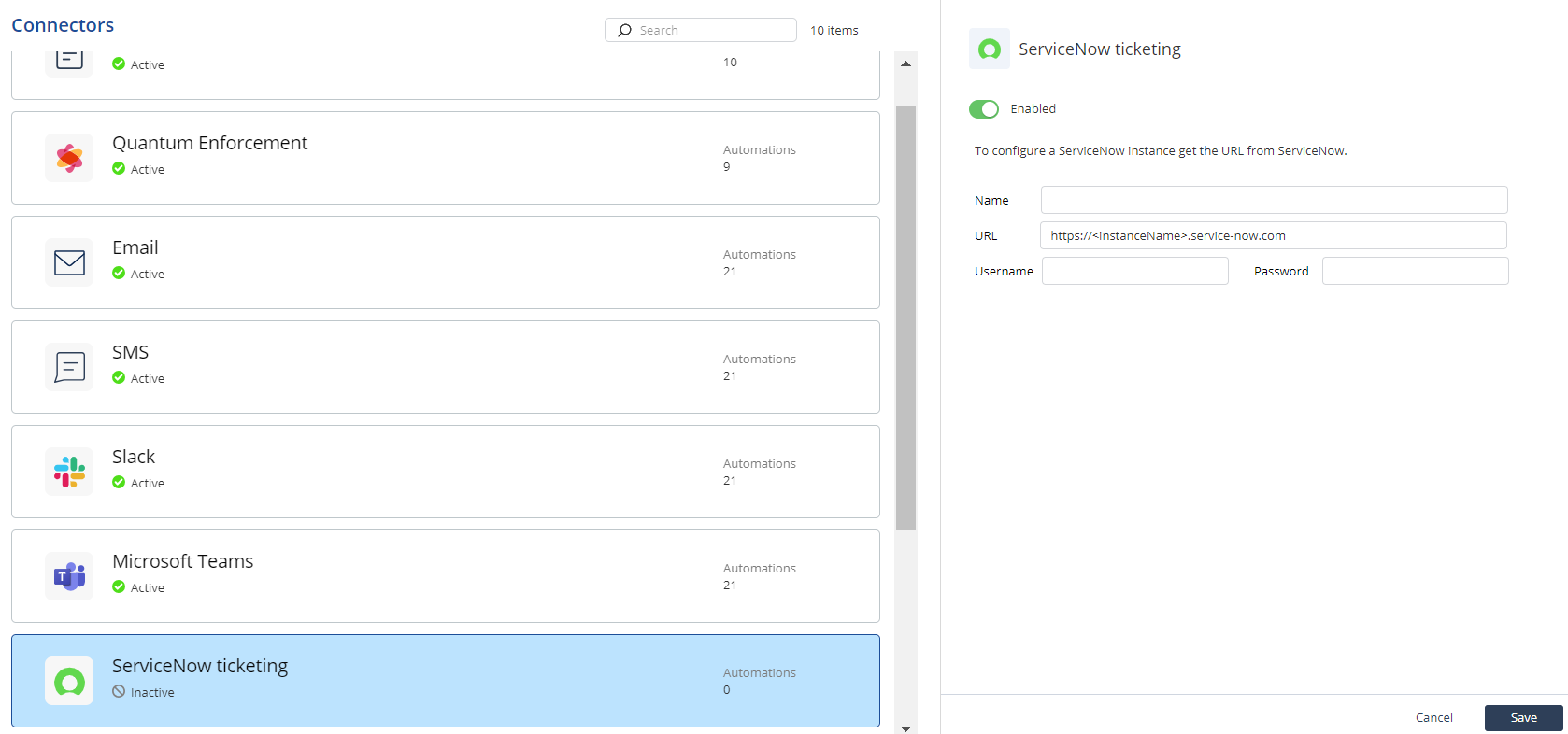The image size is (1568, 734).
Task: Toggle the Enabled switch off
Action: (x=984, y=109)
